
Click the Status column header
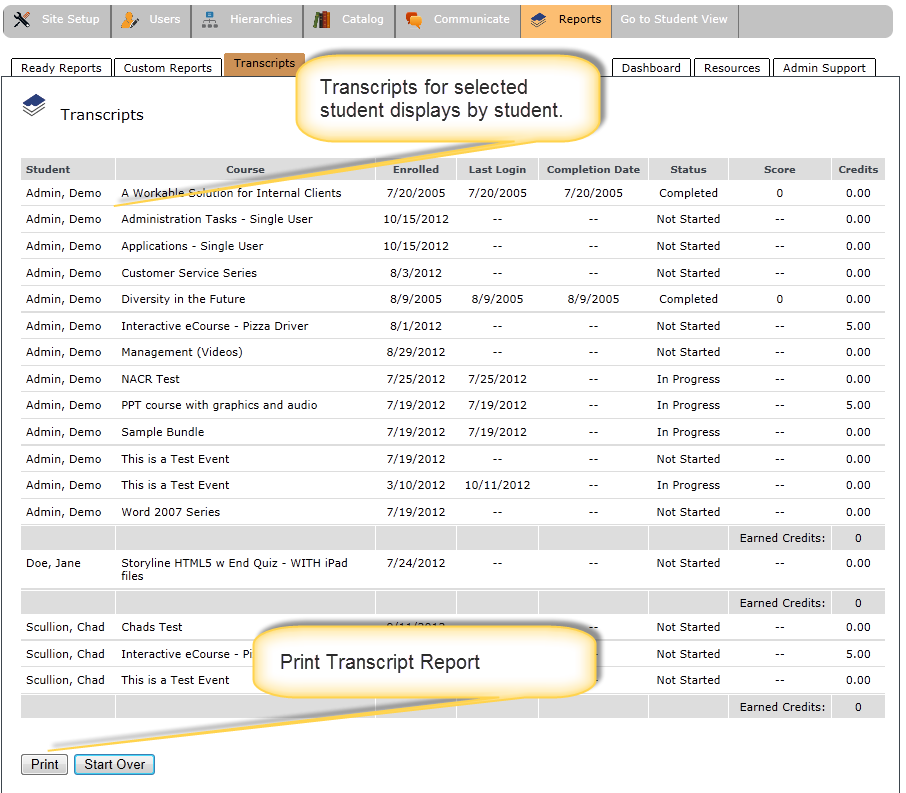click(x=688, y=169)
